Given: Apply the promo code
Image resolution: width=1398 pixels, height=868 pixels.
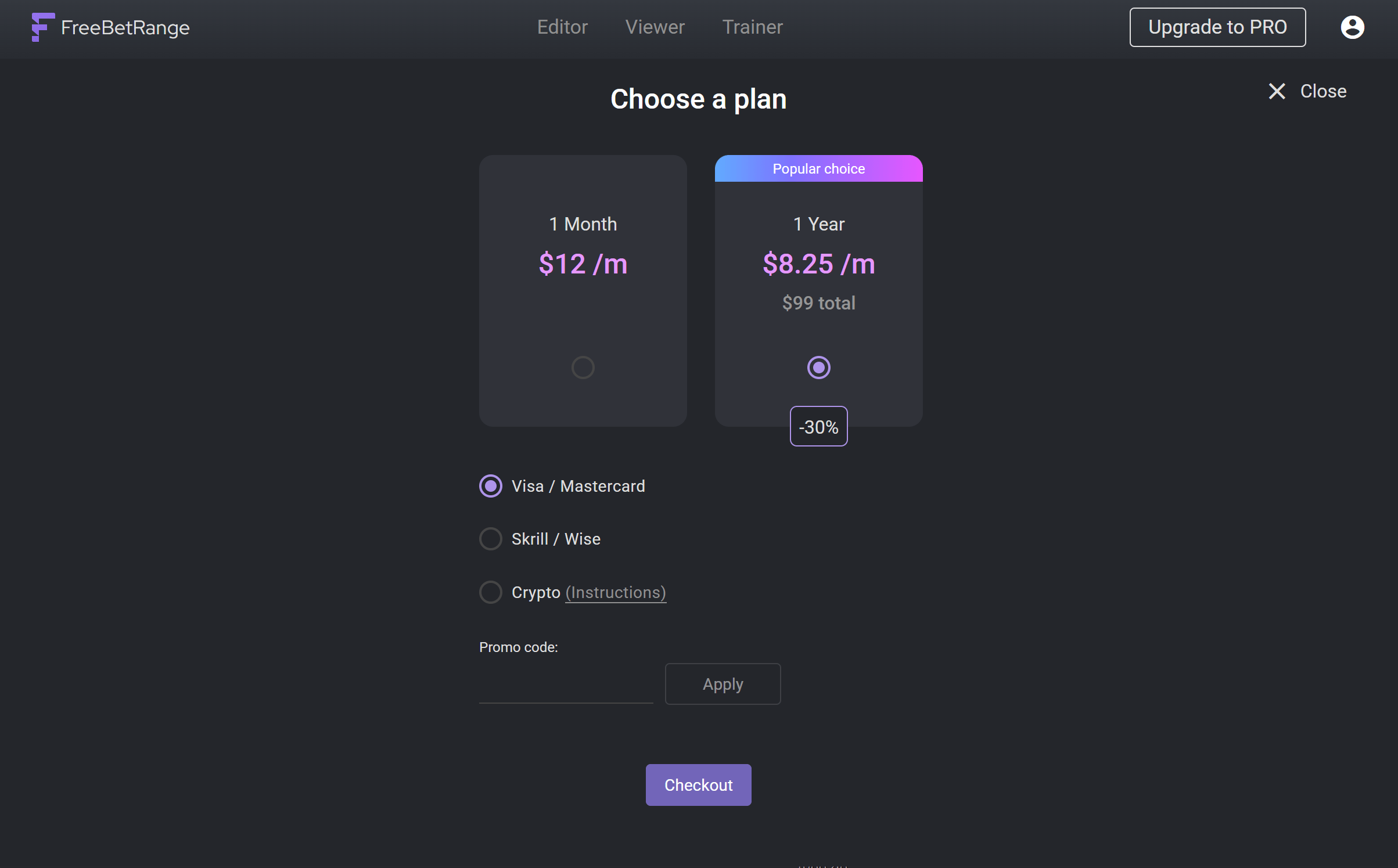Looking at the screenshot, I should tap(723, 684).
